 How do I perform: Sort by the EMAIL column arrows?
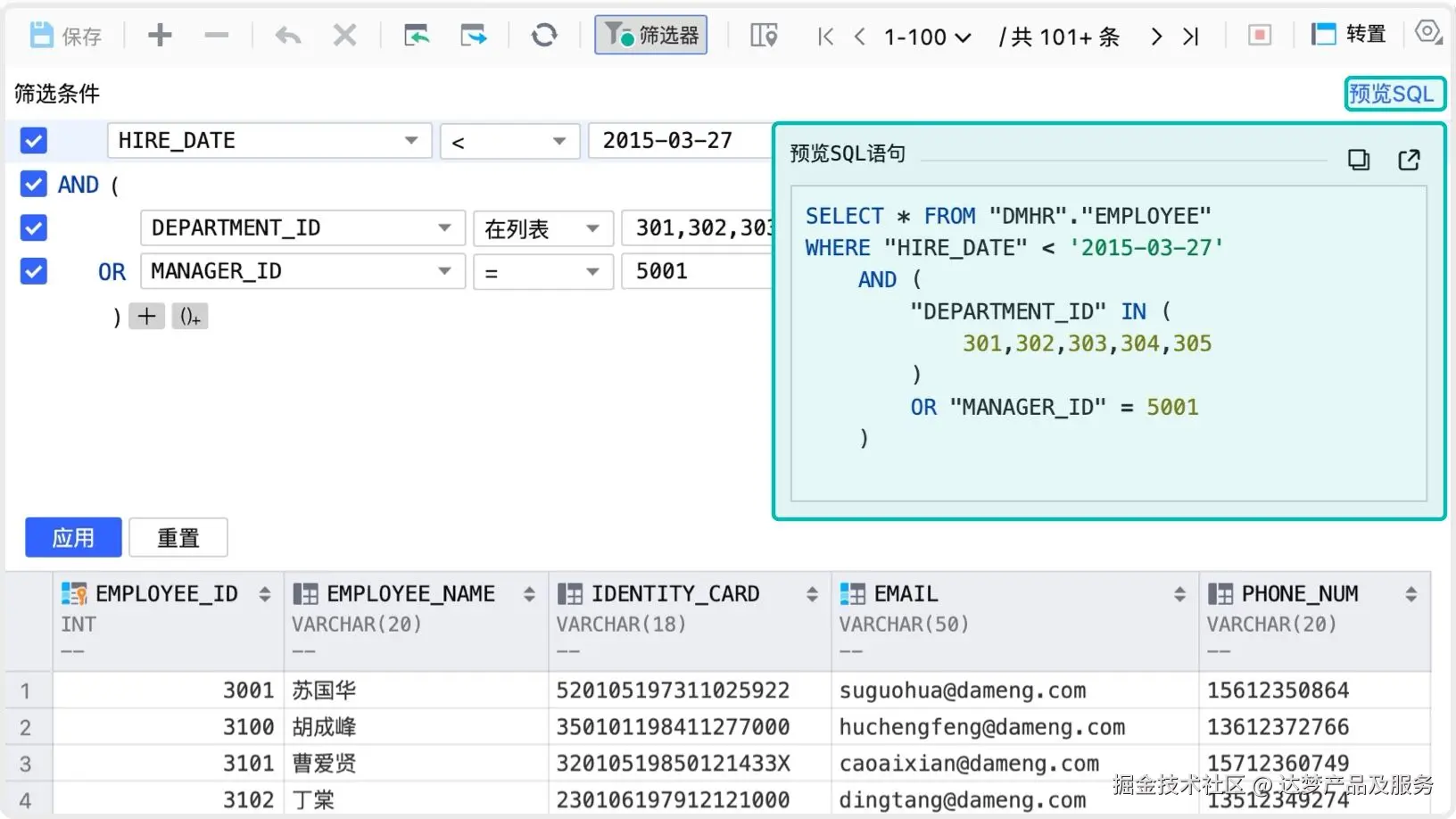1179,594
